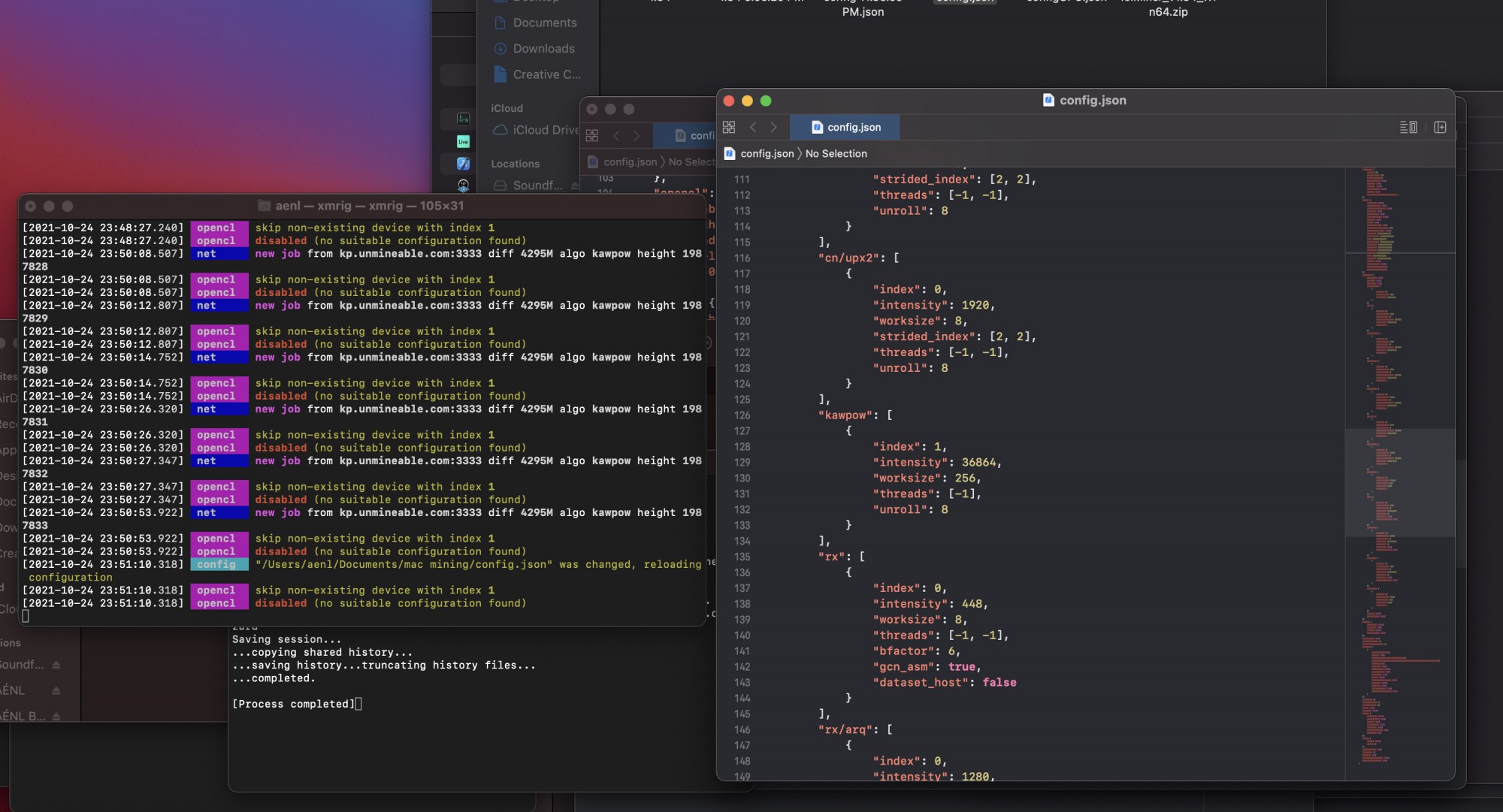
Task: Select ÄENL volume in left sidebar
Action: pyautogui.click(x=13, y=690)
